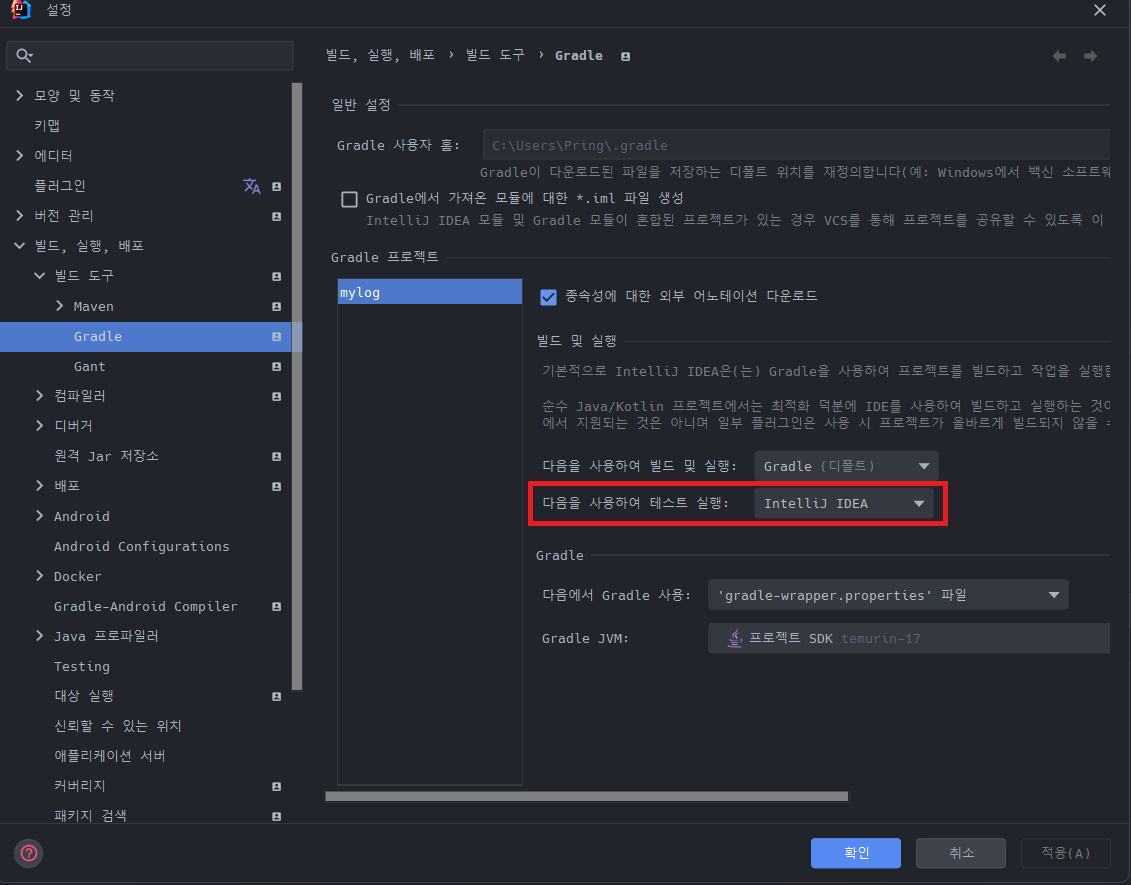Click the project-level icon beside 버전 관리
This screenshot has height=885, width=1131.
(x=276, y=216)
